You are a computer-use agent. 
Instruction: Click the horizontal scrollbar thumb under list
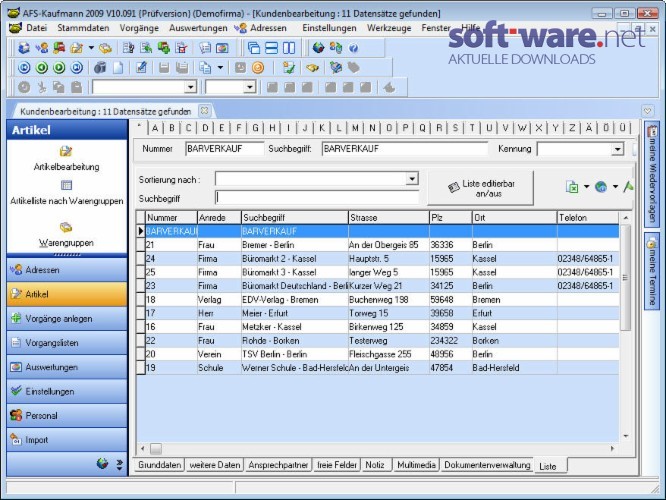[156, 449]
